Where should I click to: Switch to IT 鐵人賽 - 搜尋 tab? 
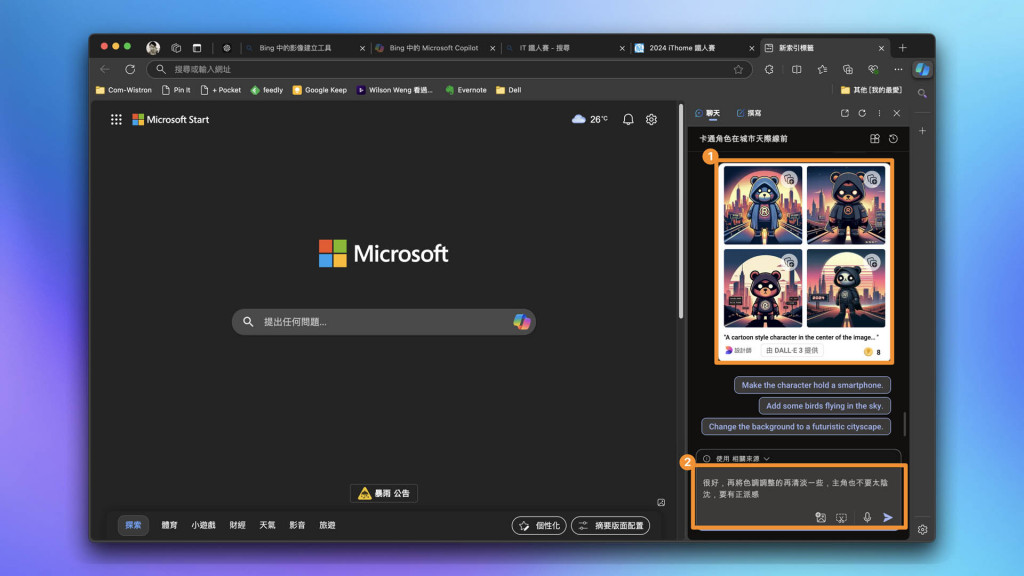(566, 48)
